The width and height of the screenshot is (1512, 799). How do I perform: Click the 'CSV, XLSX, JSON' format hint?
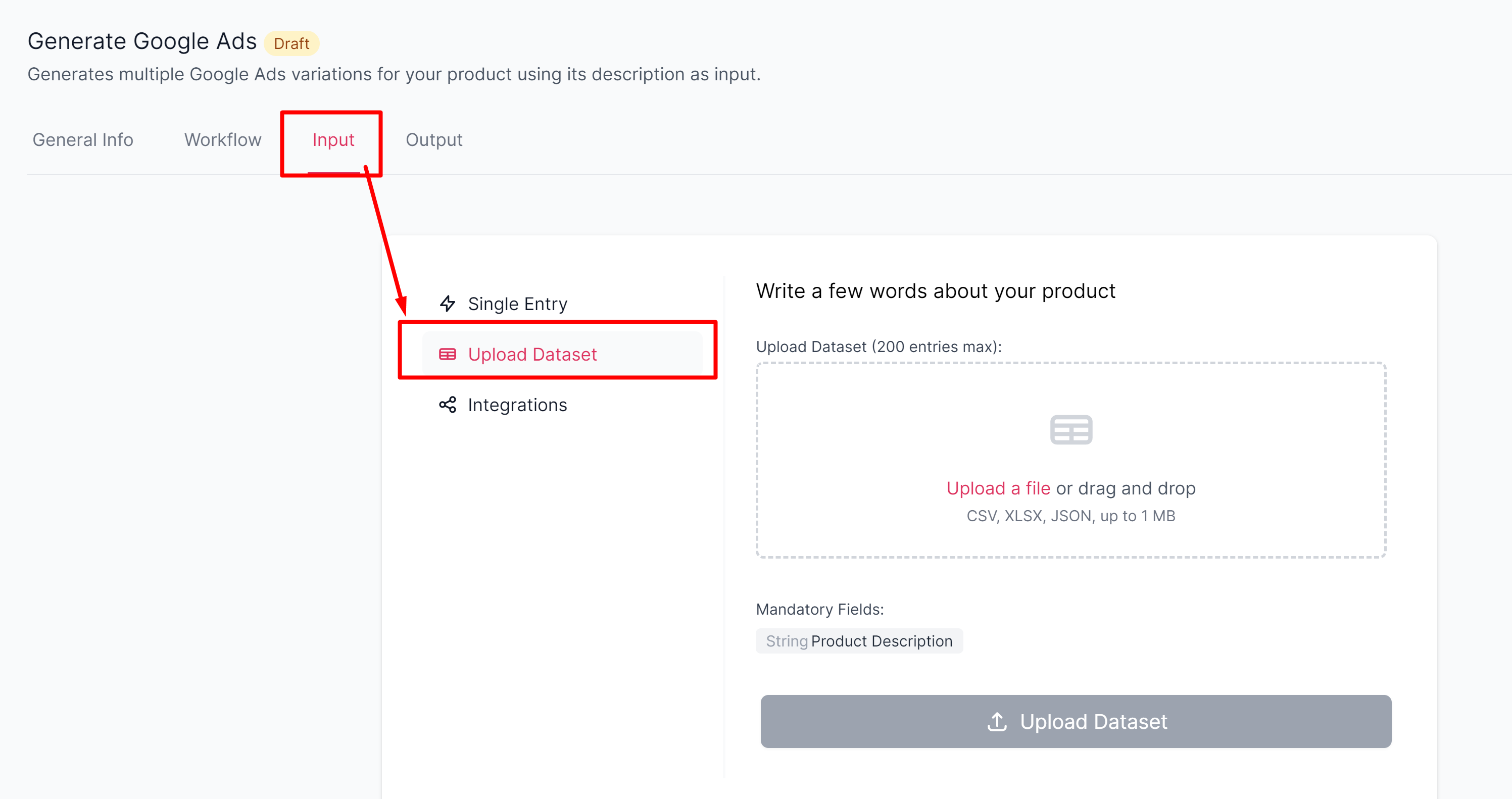point(1070,516)
